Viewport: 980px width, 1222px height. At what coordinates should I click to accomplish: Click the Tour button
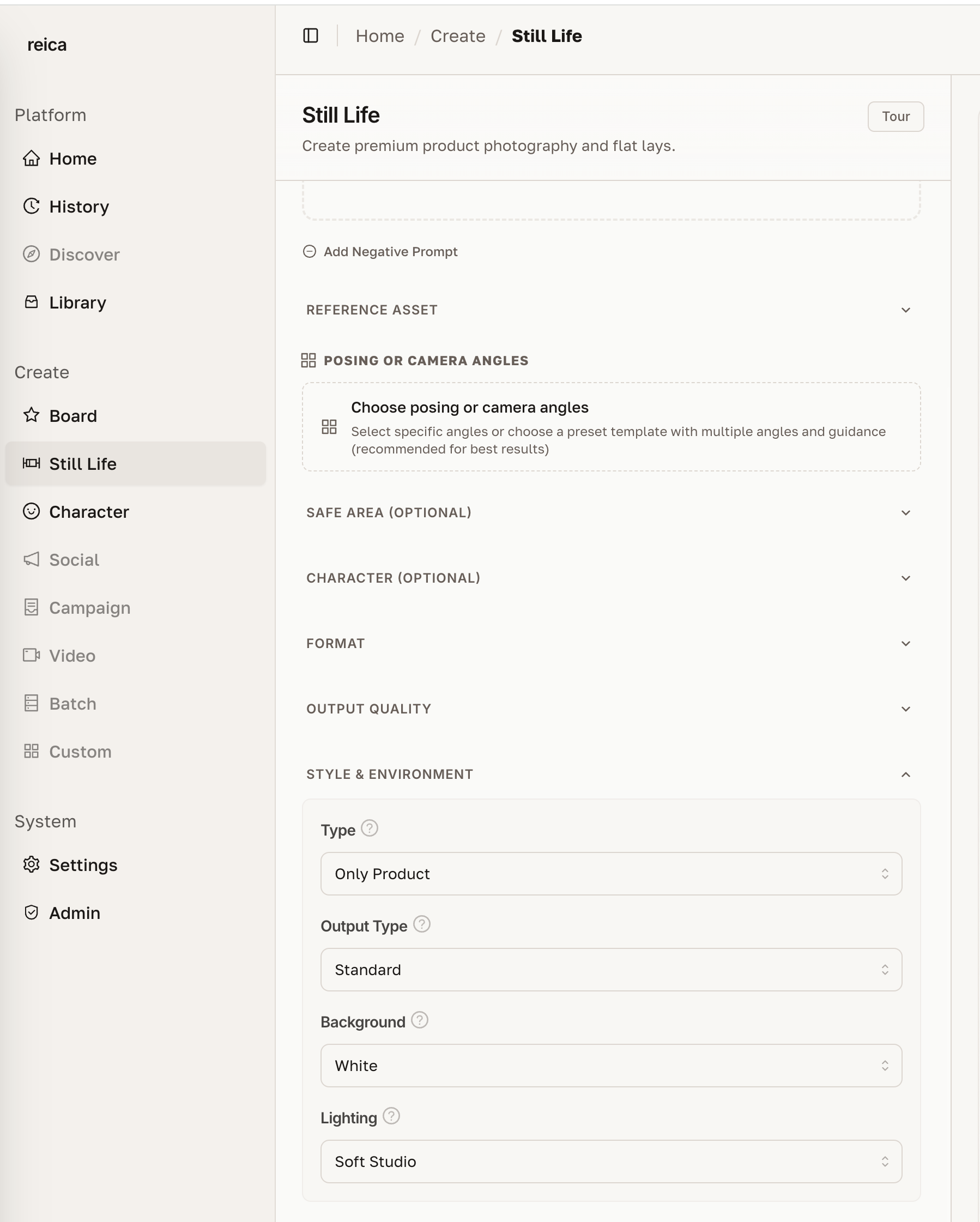(x=896, y=116)
